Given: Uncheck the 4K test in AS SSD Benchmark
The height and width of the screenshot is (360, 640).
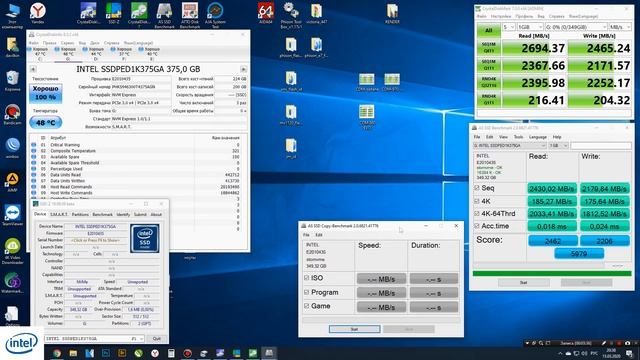Looking at the screenshot, I should point(477,201).
